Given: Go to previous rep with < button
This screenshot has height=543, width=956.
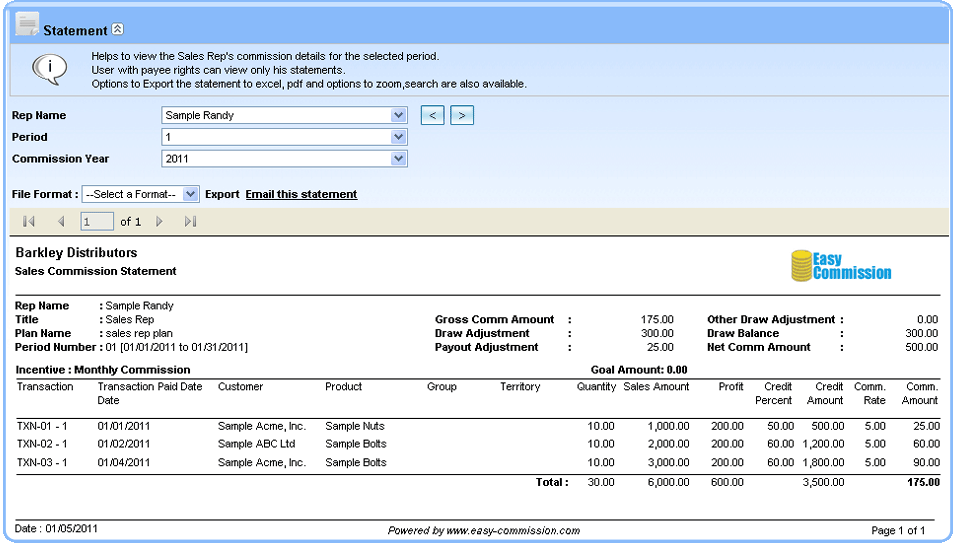Looking at the screenshot, I should (432, 115).
